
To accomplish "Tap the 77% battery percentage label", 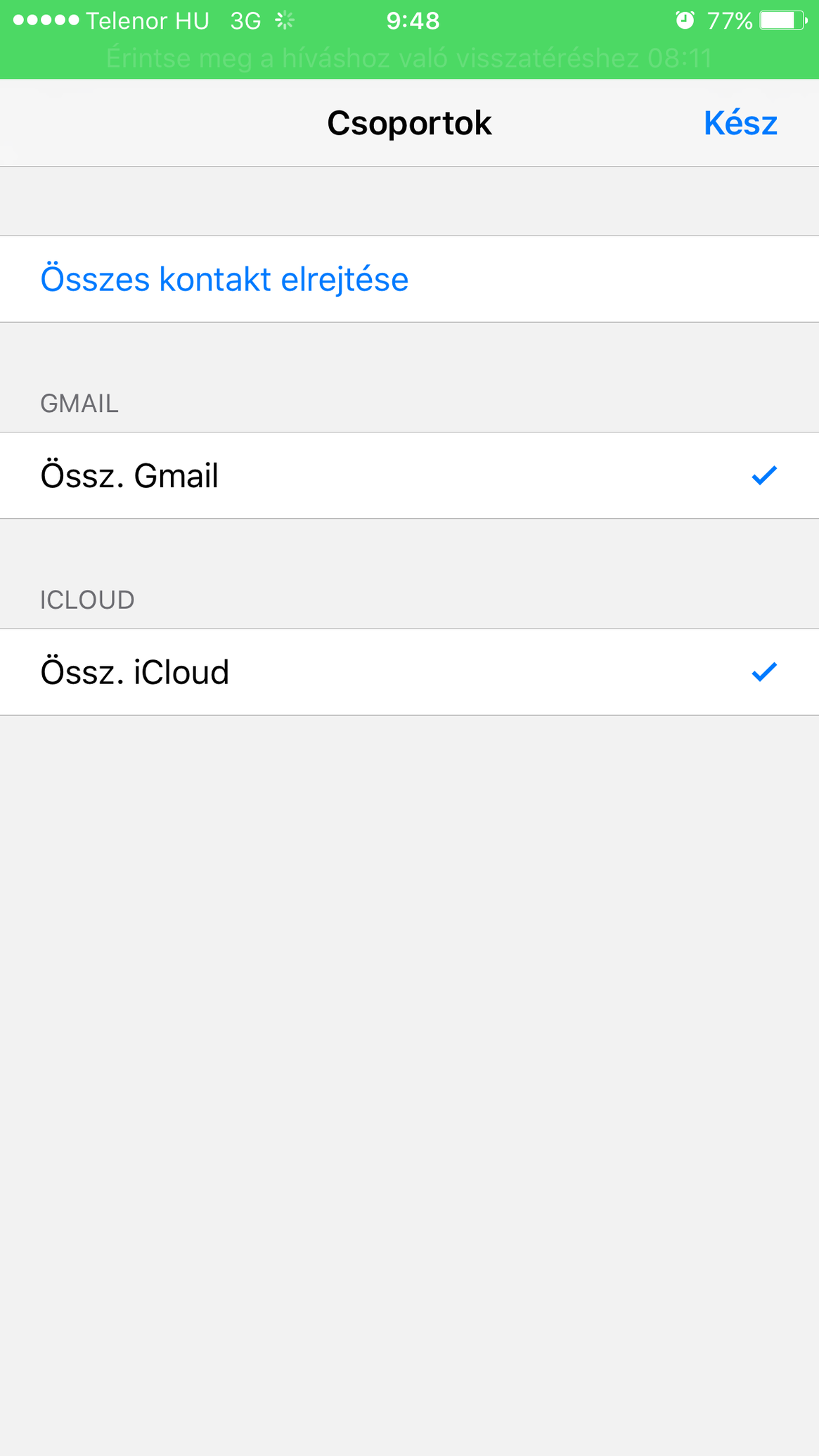I will click(x=730, y=21).
